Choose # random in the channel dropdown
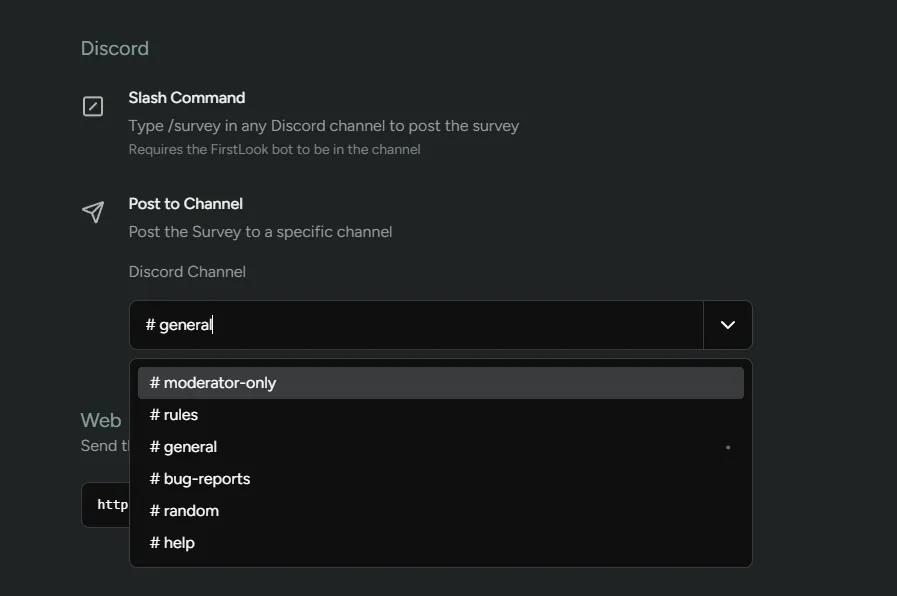Viewport: 897px width, 596px height. 183,510
